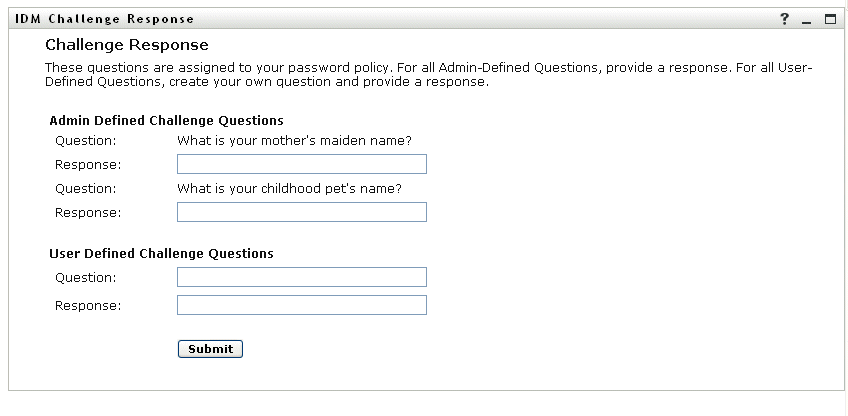Select the user-defined Response input field
The width and height of the screenshot is (848, 416).
[x=301, y=305]
